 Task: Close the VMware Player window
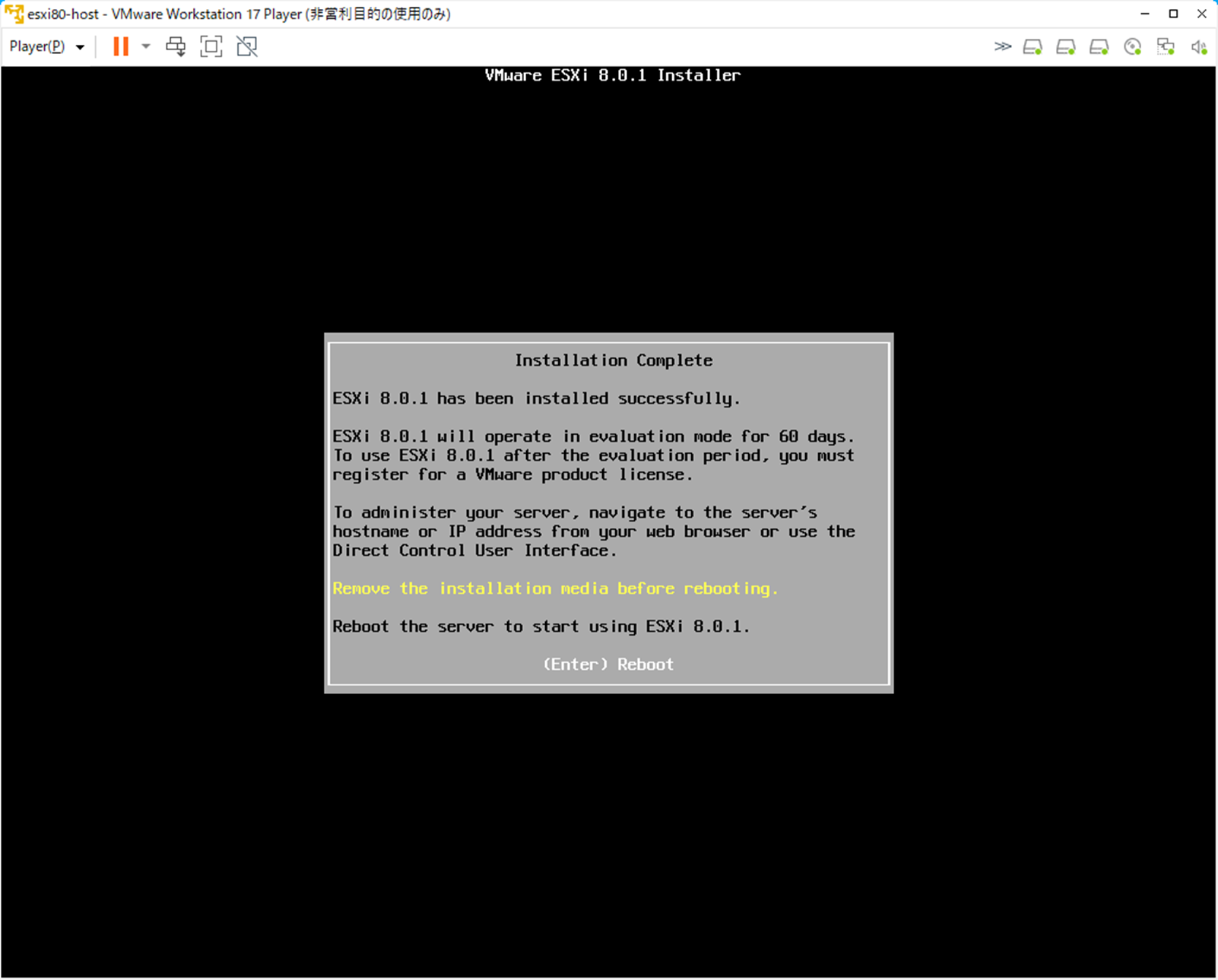click(x=1202, y=14)
